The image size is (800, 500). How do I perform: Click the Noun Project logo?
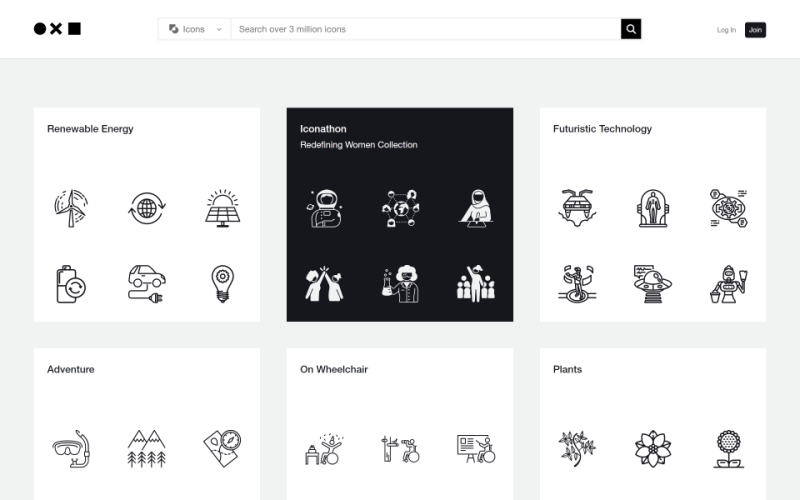(x=57, y=29)
